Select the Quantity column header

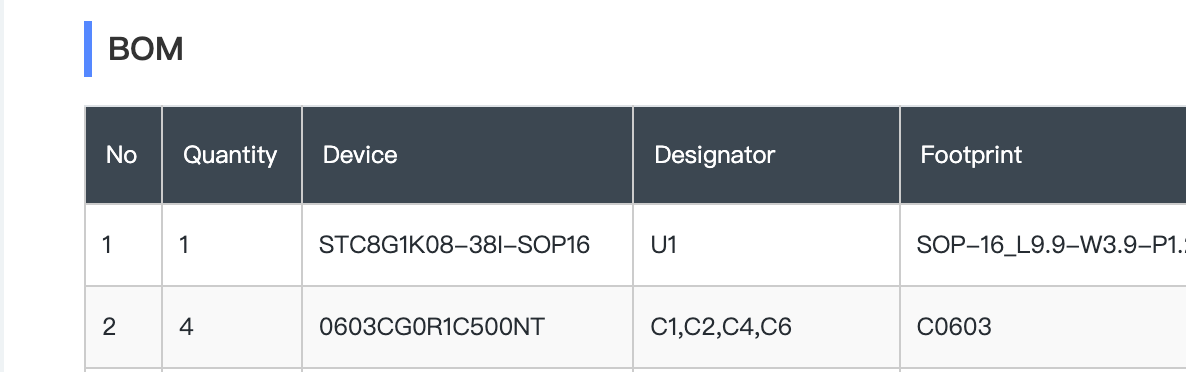(231, 155)
